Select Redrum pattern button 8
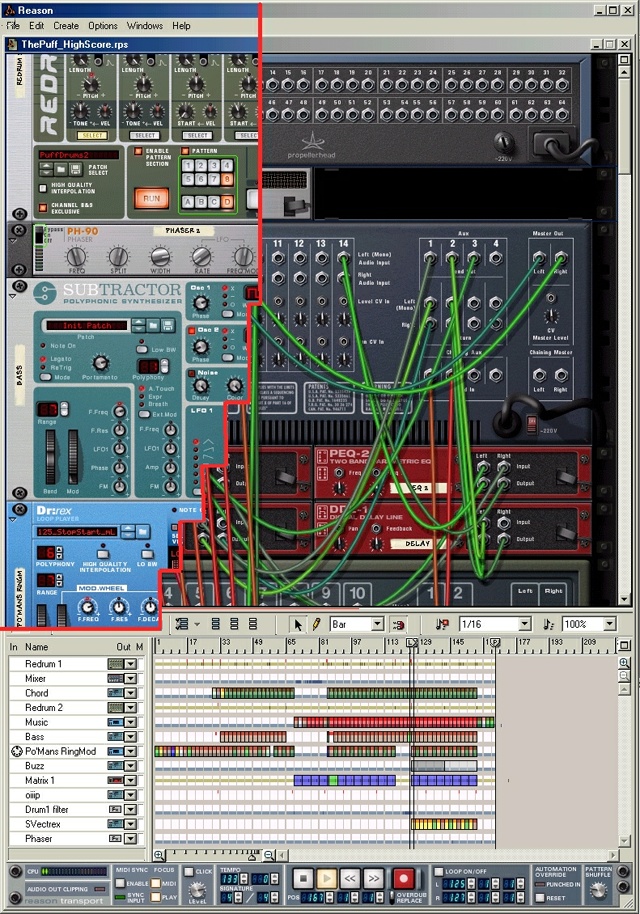 click(x=227, y=180)
